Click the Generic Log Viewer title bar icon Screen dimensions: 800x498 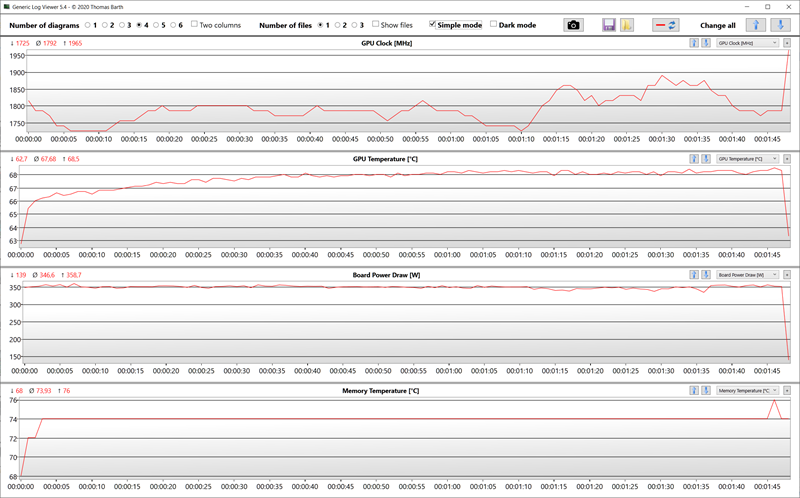click(7, 7)
